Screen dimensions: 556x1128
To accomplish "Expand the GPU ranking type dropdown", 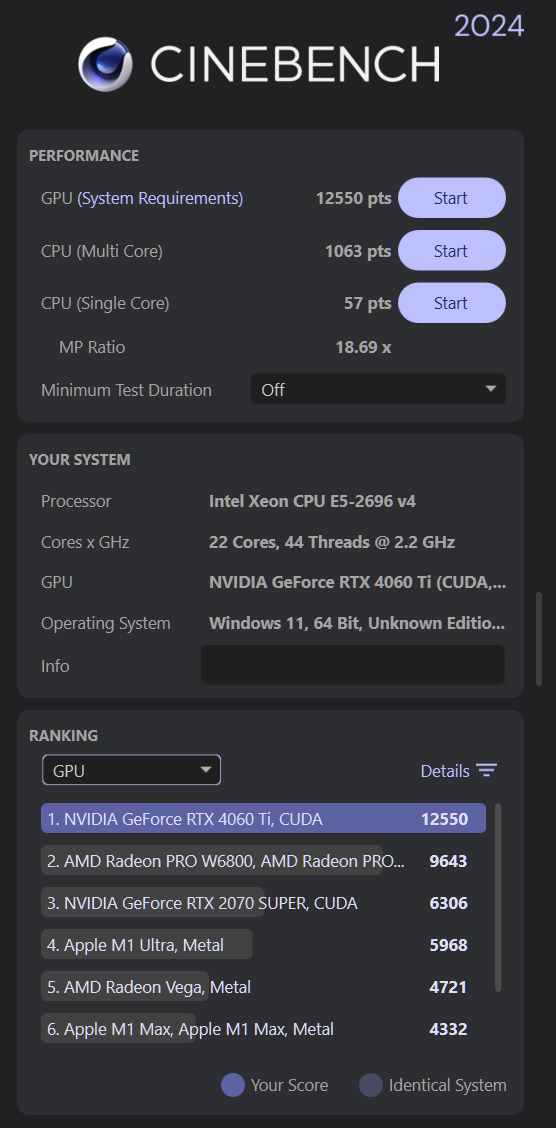I will pyautogui.click(x=132, y=770).
